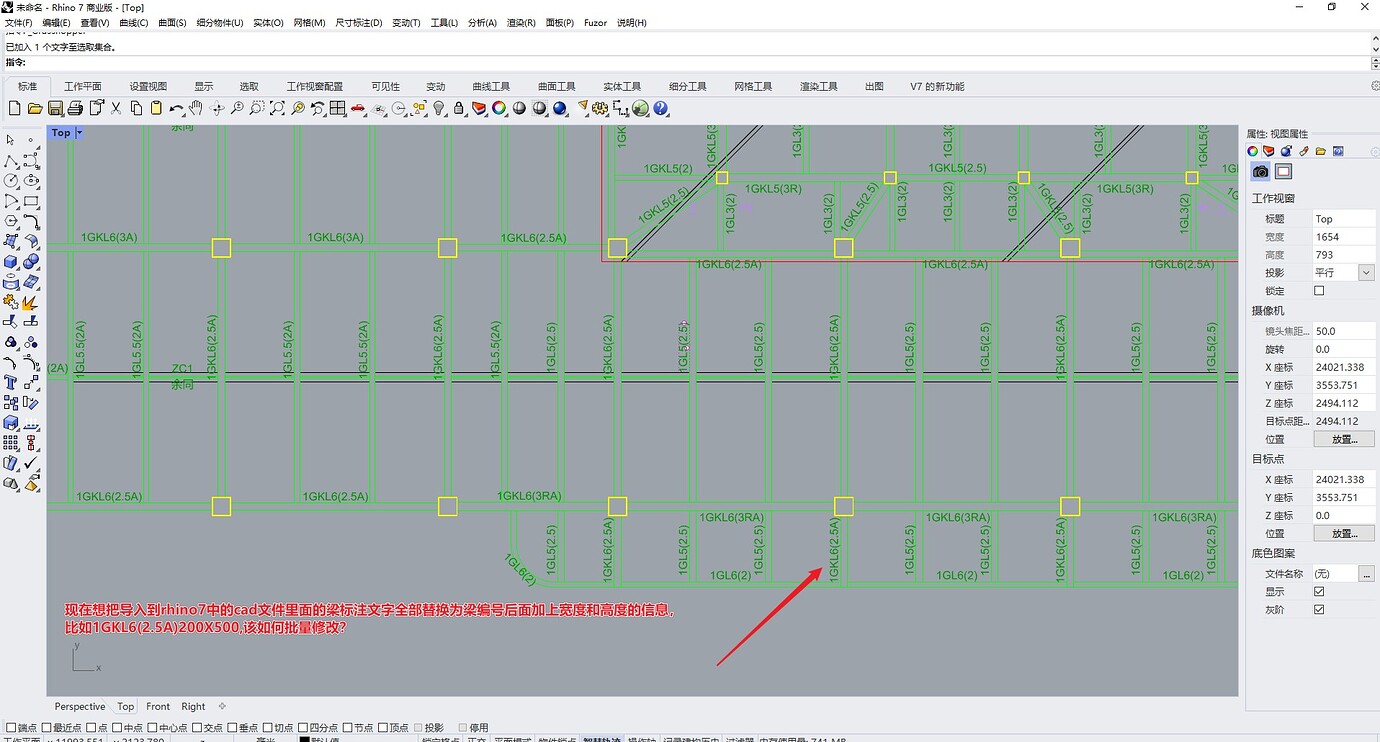Click the Cut scissors icon

point(116,108)
